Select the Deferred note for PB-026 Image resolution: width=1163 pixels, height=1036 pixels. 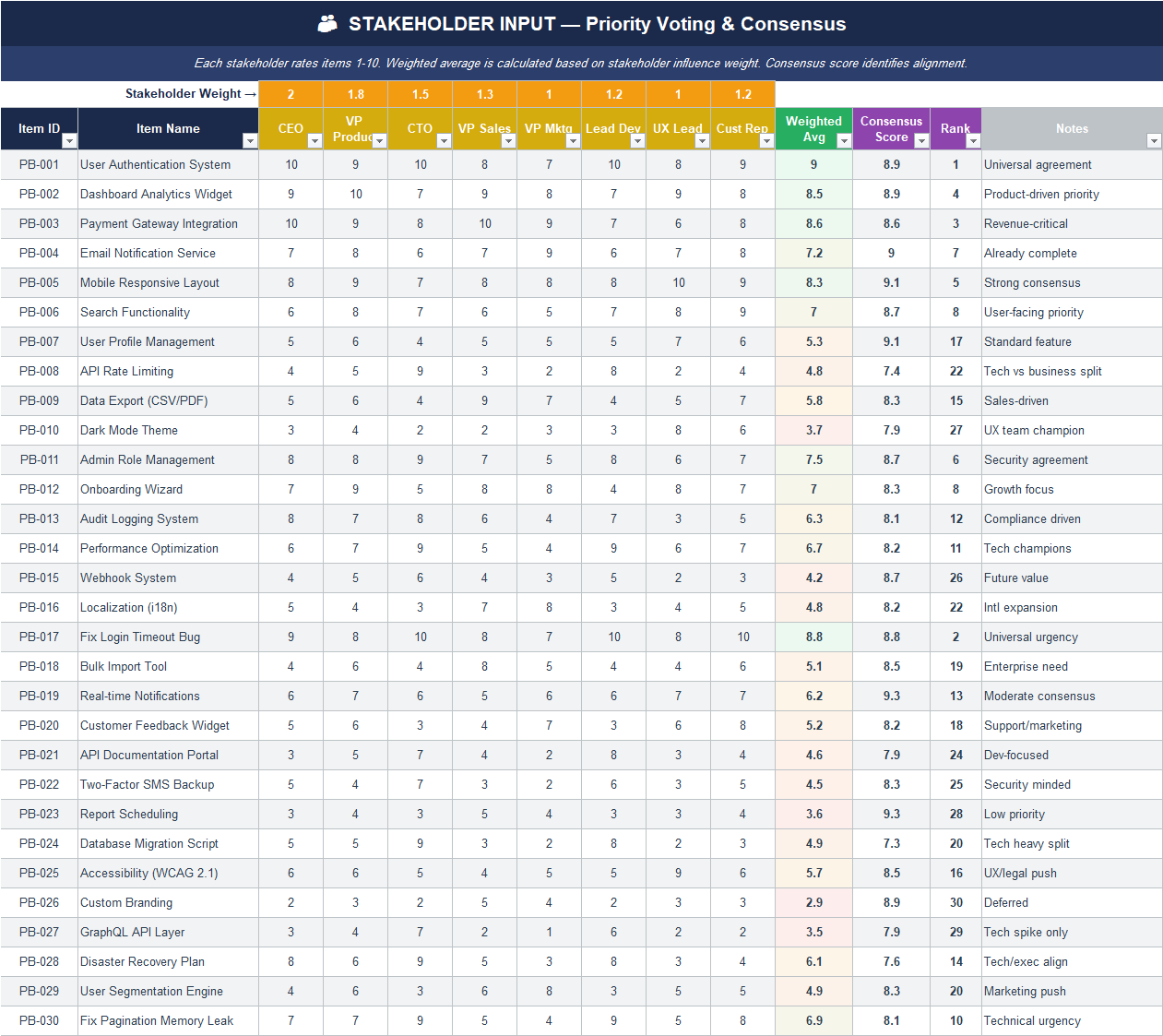1072,902
